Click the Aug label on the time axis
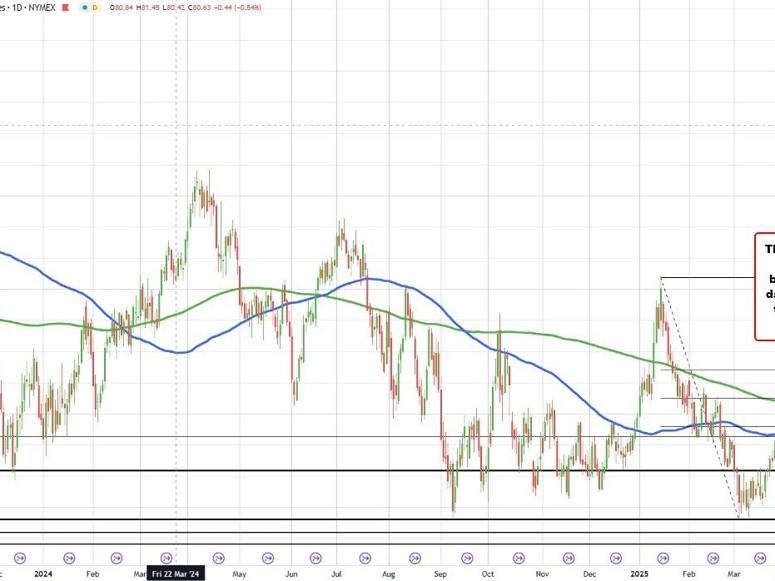Screen dimensions: 775x581 (388, 574)
